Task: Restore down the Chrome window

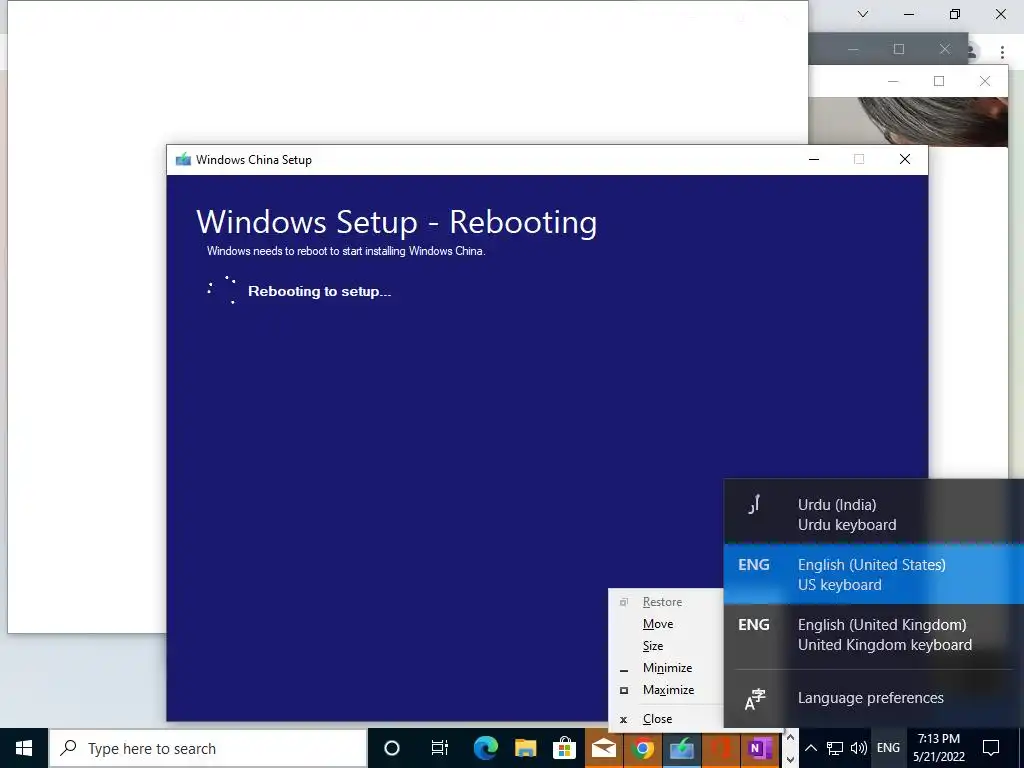Action: click(x=955, y=14)
